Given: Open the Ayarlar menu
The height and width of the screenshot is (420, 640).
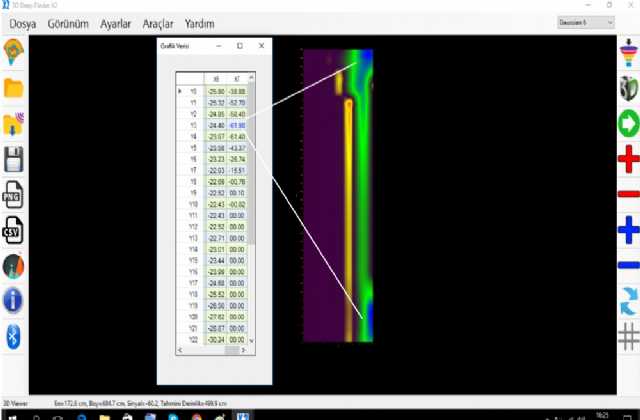Looking at the screenshot, I should coord(108,22).
